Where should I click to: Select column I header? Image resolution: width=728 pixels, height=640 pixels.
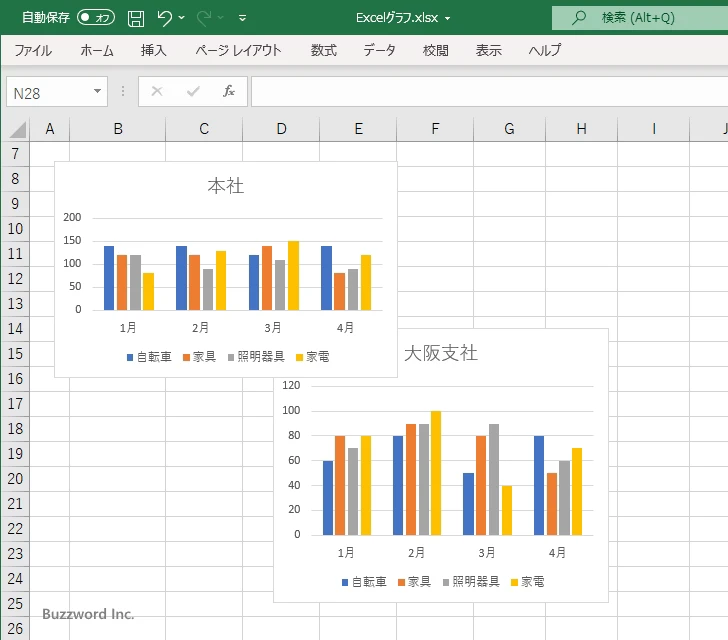coord(654,129)
